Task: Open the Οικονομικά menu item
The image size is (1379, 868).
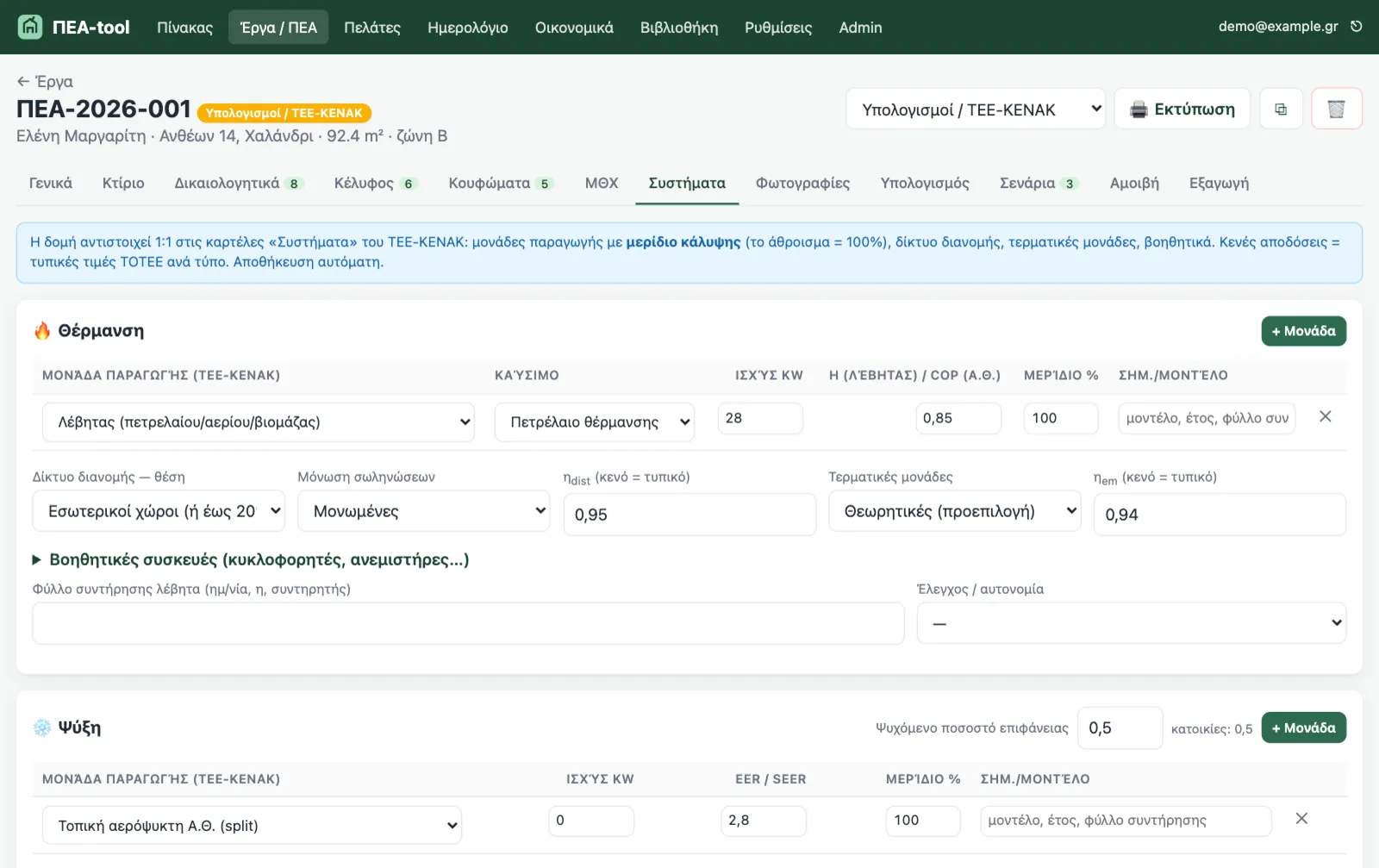Action: coord(574,28)
